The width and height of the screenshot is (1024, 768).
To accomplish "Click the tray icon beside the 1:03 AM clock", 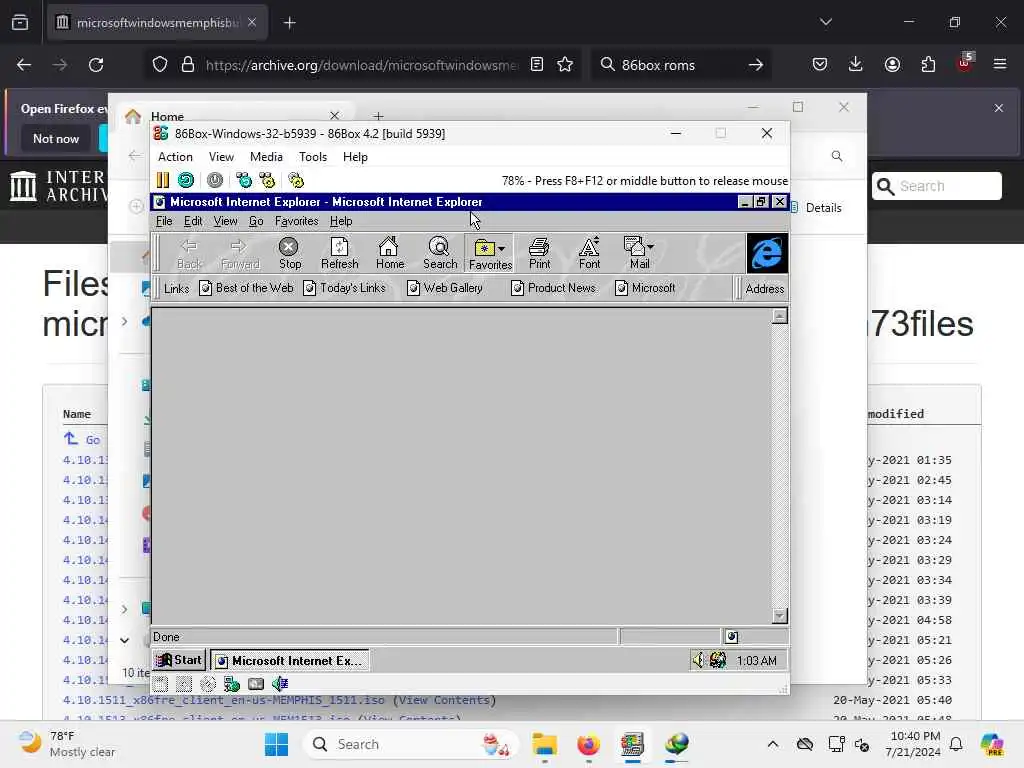I will (718, 660).
